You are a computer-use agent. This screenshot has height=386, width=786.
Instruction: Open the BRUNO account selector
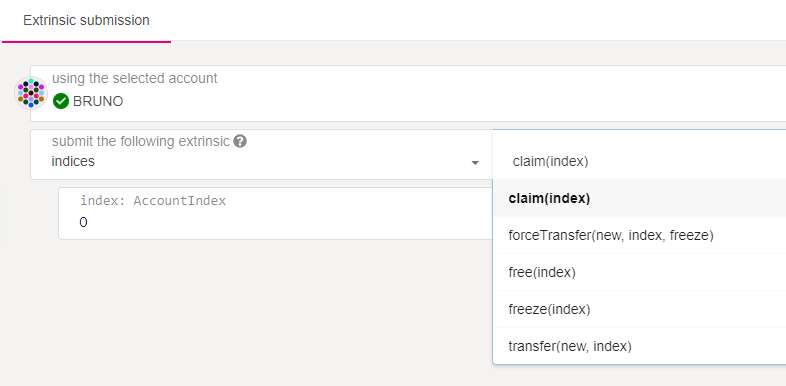tap(408, 93)
